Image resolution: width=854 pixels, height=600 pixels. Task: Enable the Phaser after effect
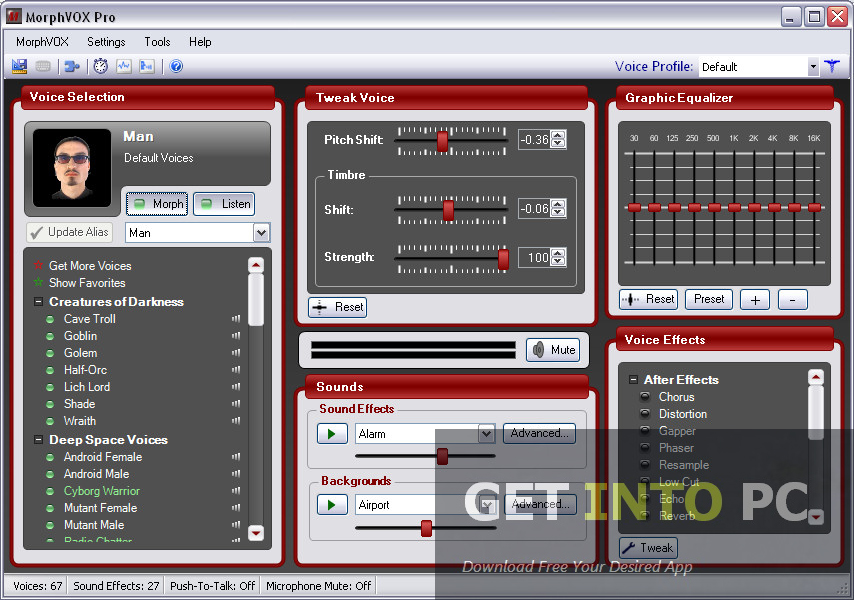[645, 448]
